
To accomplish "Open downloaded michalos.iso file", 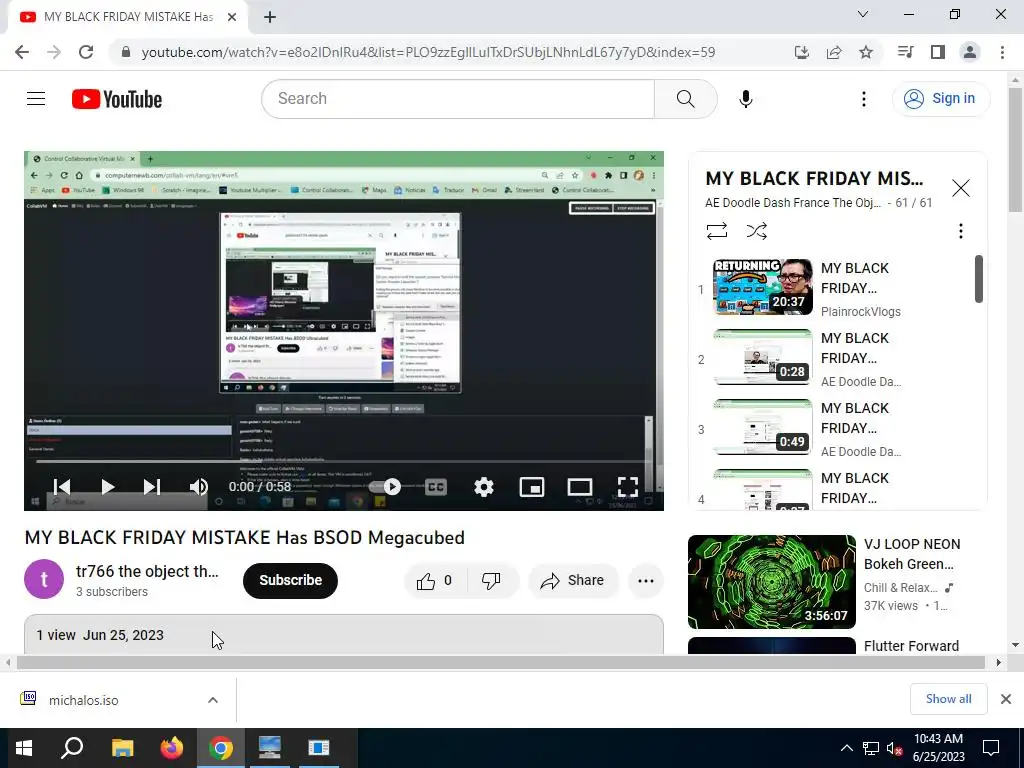I will [x=84, y=700].
